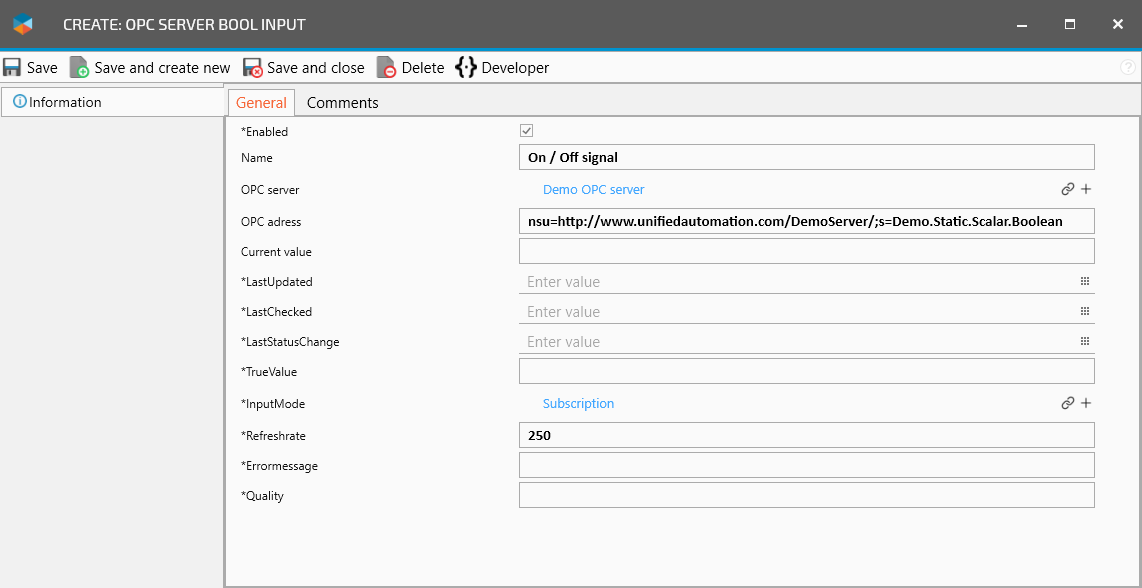
Task: Click the link icon for InputMode
Action: (1068, 403)
